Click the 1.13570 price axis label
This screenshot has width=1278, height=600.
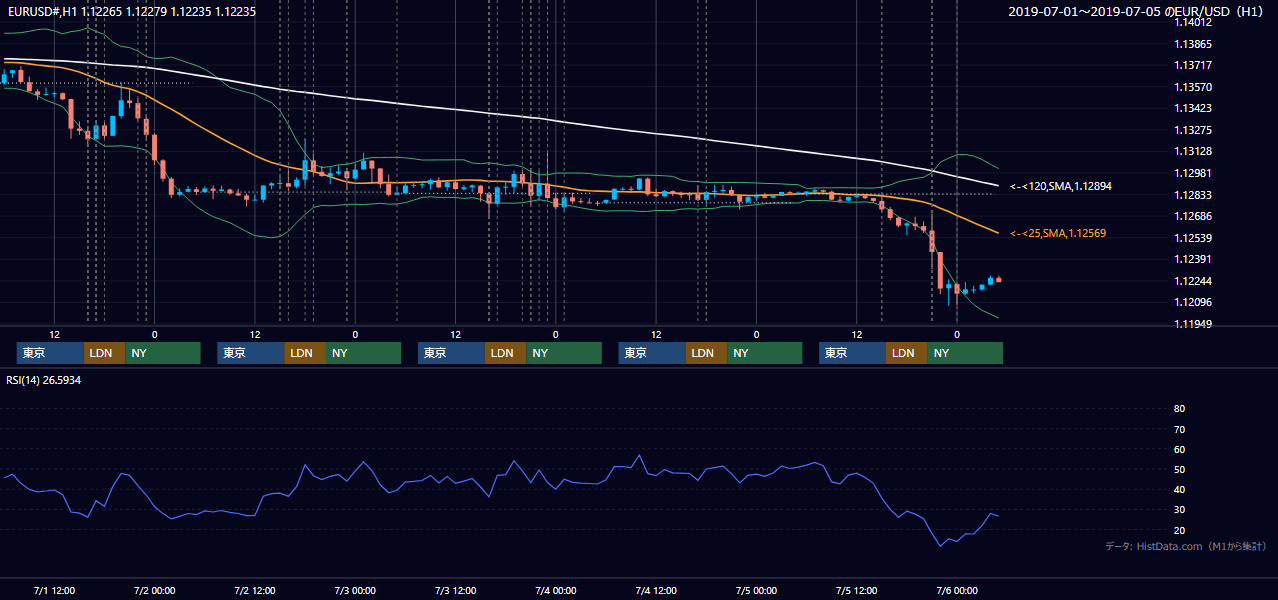pyautogui.click(x=1193, y=87)
